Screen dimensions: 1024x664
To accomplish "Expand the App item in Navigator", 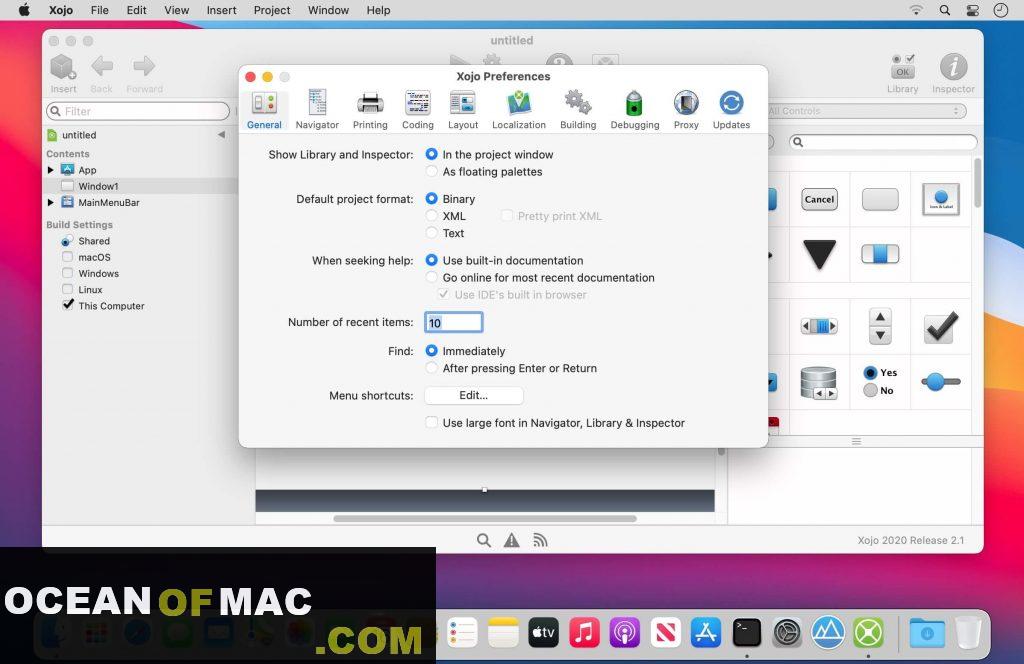I will coord(50,170).
